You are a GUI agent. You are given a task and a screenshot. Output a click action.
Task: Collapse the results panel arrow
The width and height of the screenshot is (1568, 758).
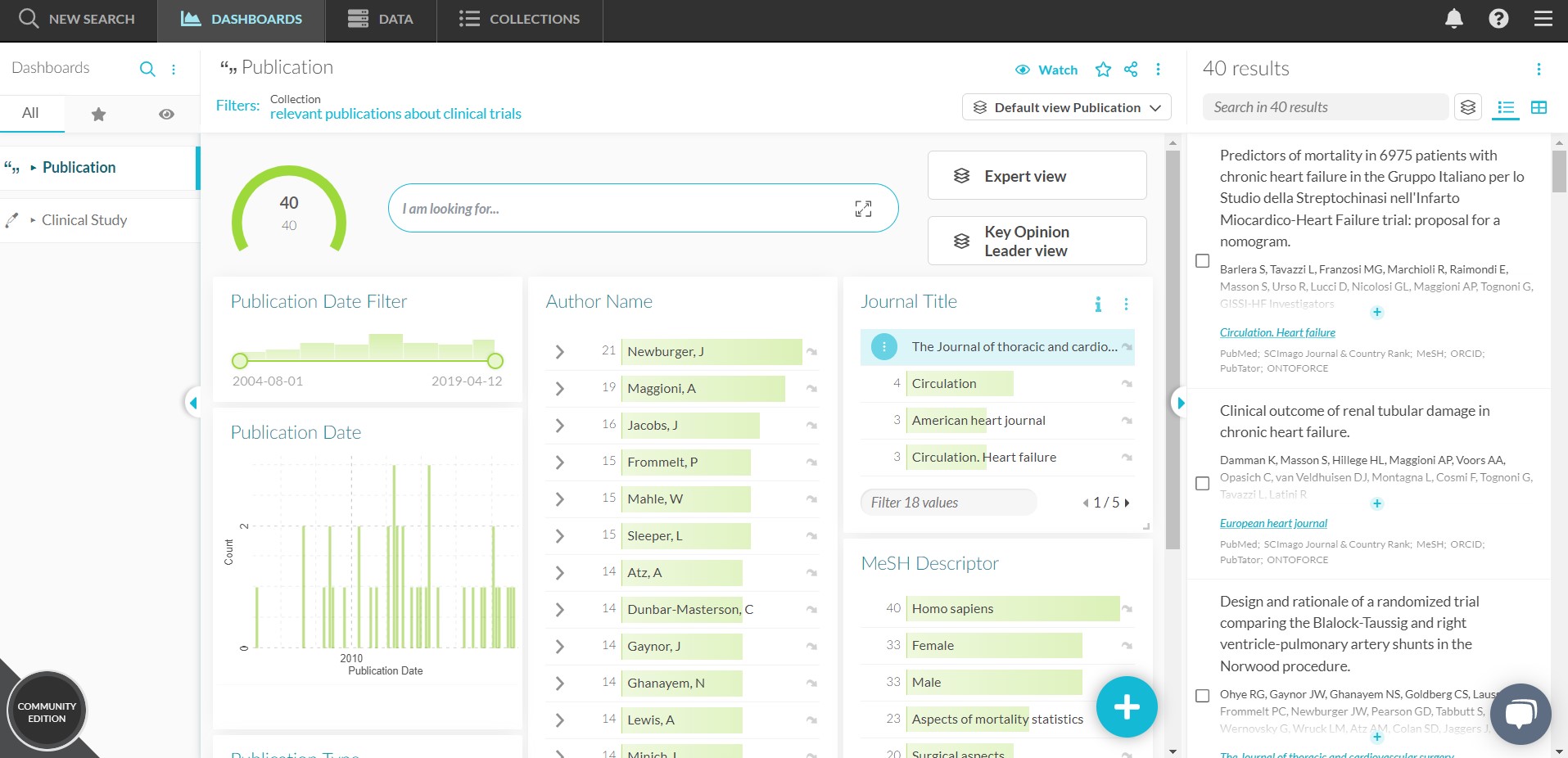click(x=1180, y=403)
